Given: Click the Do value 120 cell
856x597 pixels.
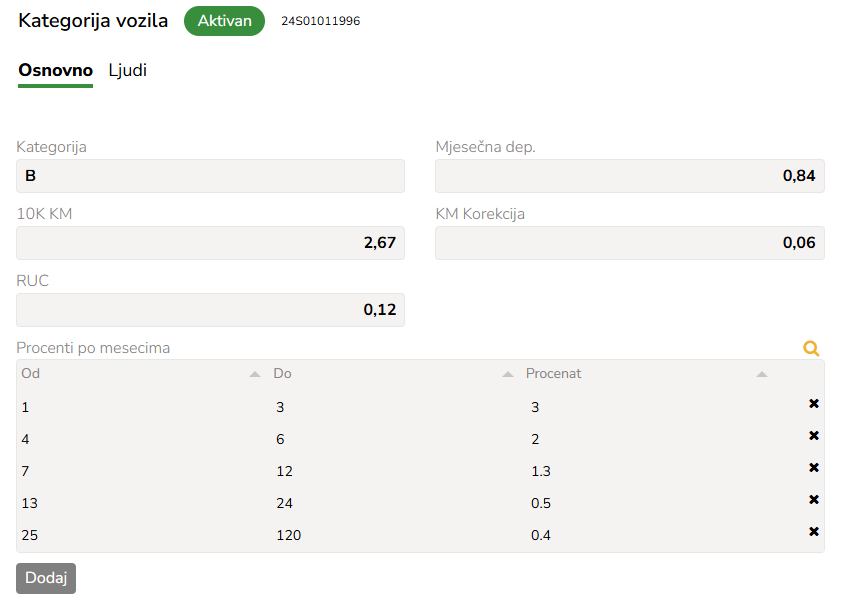Looking at the screenshot, I should pos(288,535).
